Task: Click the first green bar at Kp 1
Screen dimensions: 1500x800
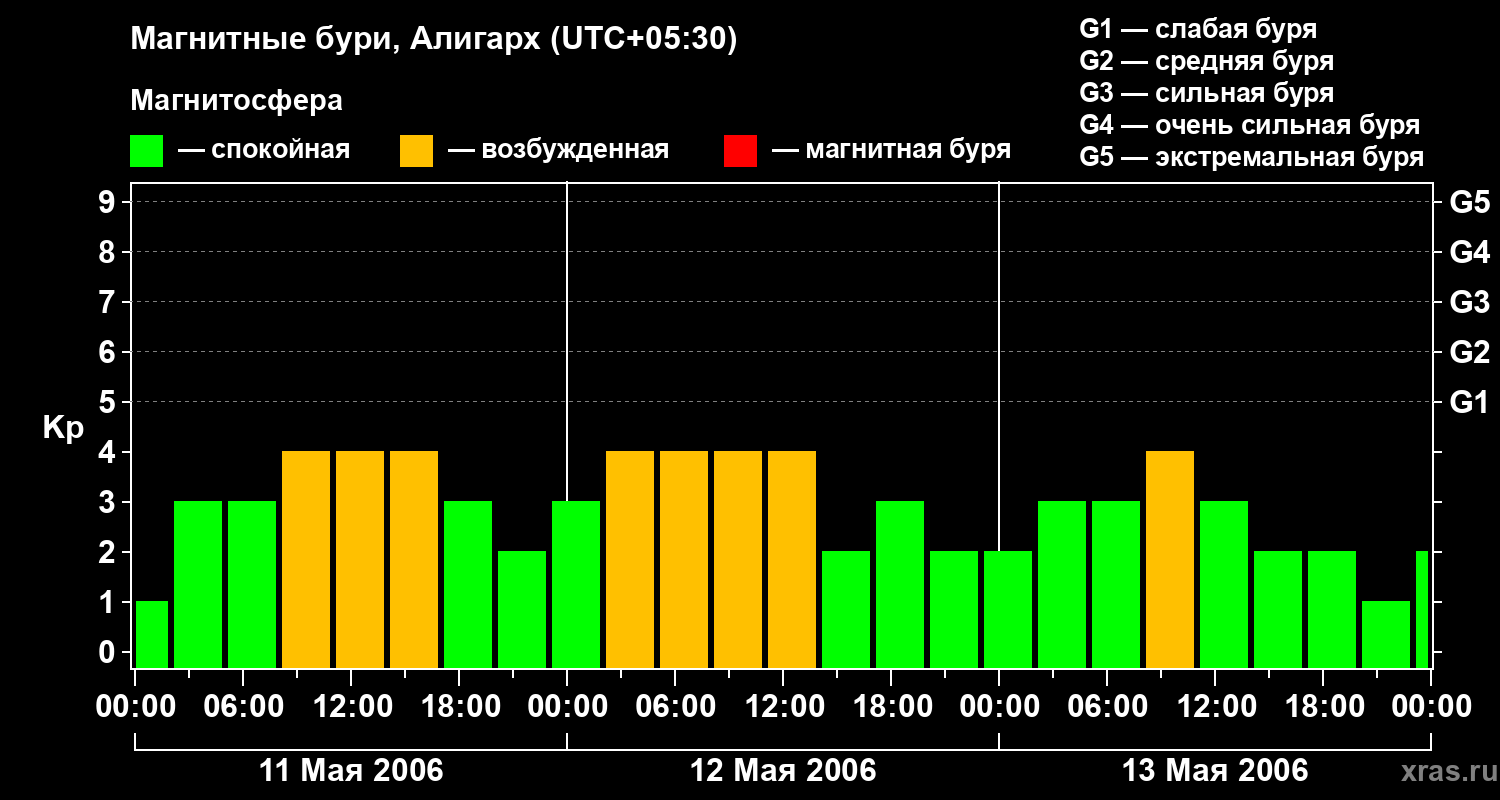Action: (152, 635)
